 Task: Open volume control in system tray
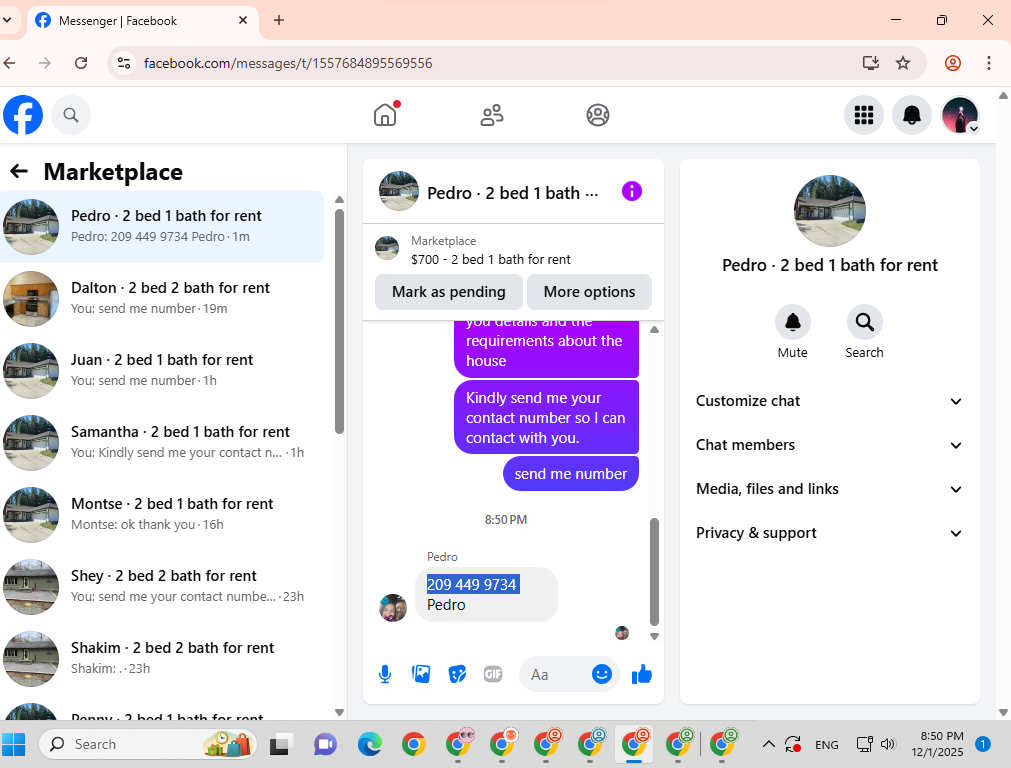coord(888,744)
